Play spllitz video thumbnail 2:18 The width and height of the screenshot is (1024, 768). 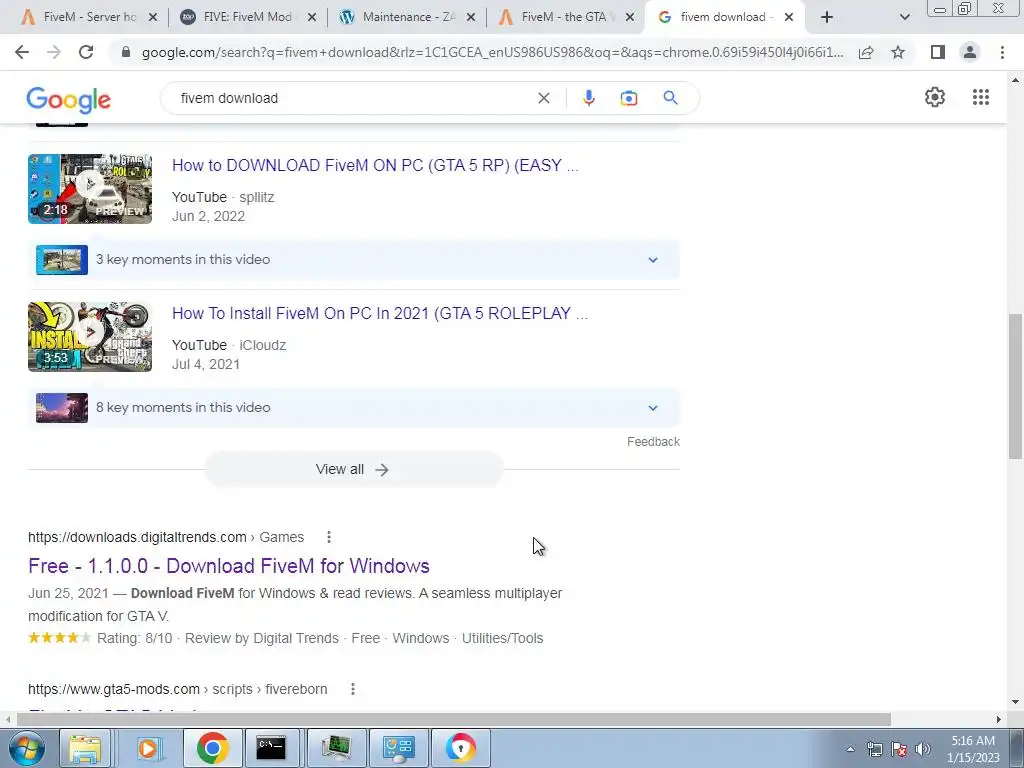tap(90, 189)
